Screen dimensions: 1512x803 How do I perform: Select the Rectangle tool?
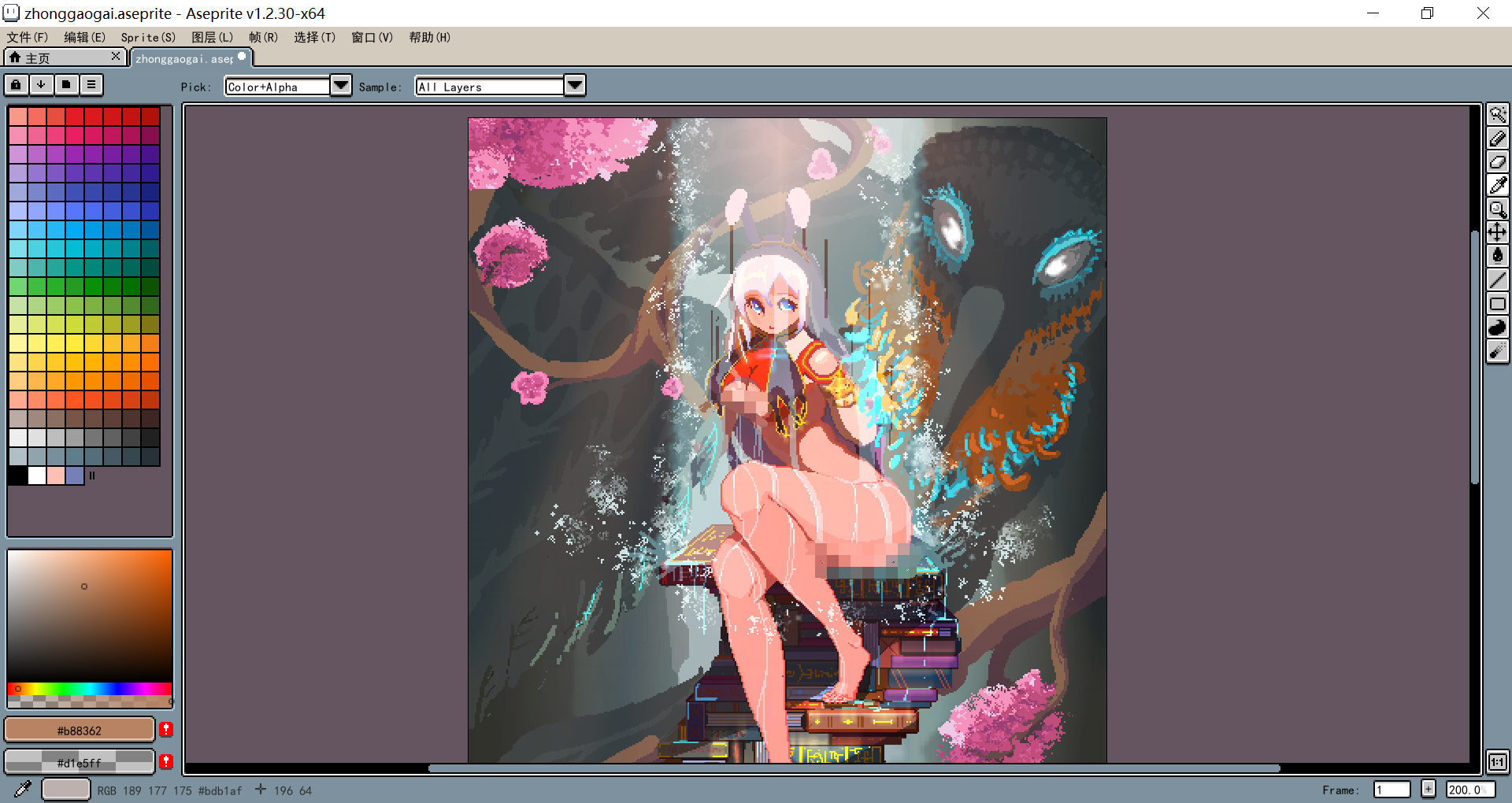point(1497,304)
